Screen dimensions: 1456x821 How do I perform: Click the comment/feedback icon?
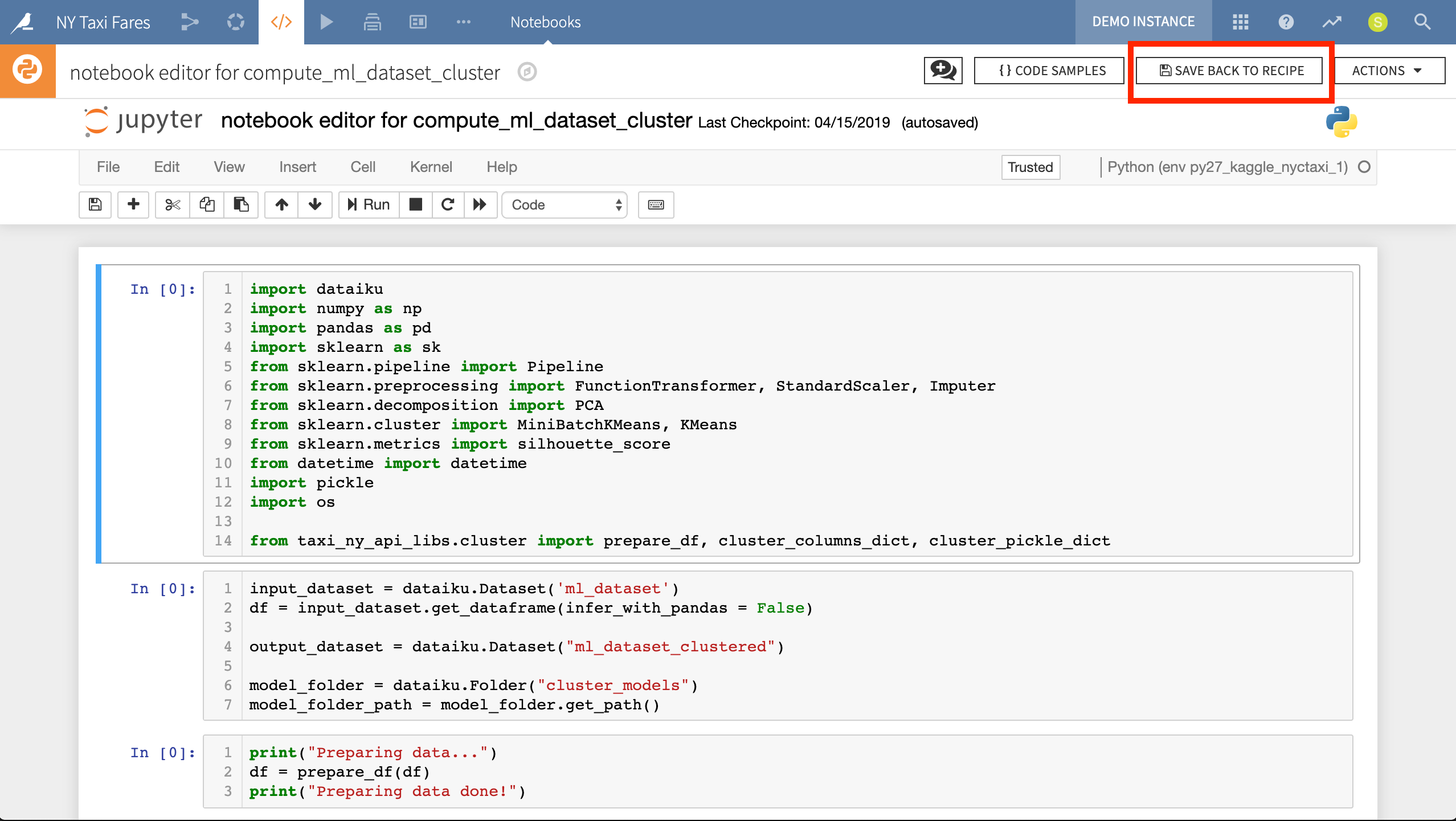pos(942,71)
